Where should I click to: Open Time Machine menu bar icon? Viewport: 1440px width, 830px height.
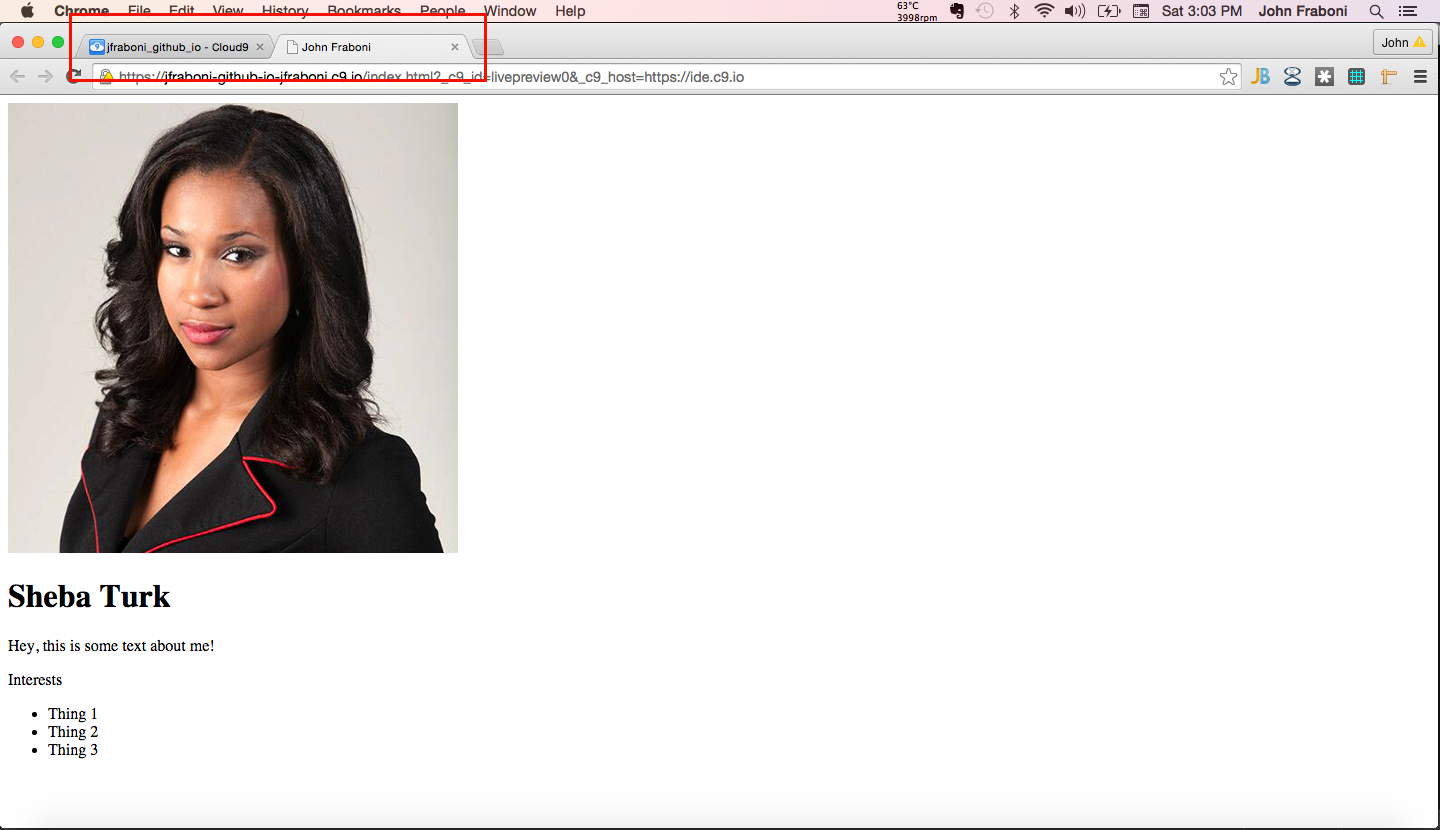point(985,11)
